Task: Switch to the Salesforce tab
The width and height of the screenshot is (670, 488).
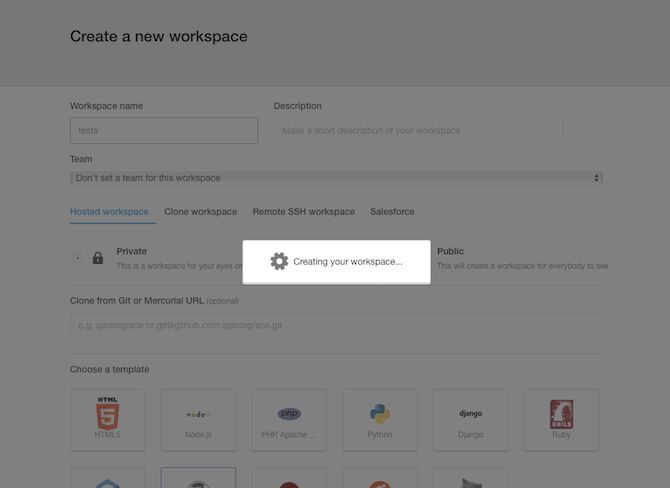Action: (392, 212)
